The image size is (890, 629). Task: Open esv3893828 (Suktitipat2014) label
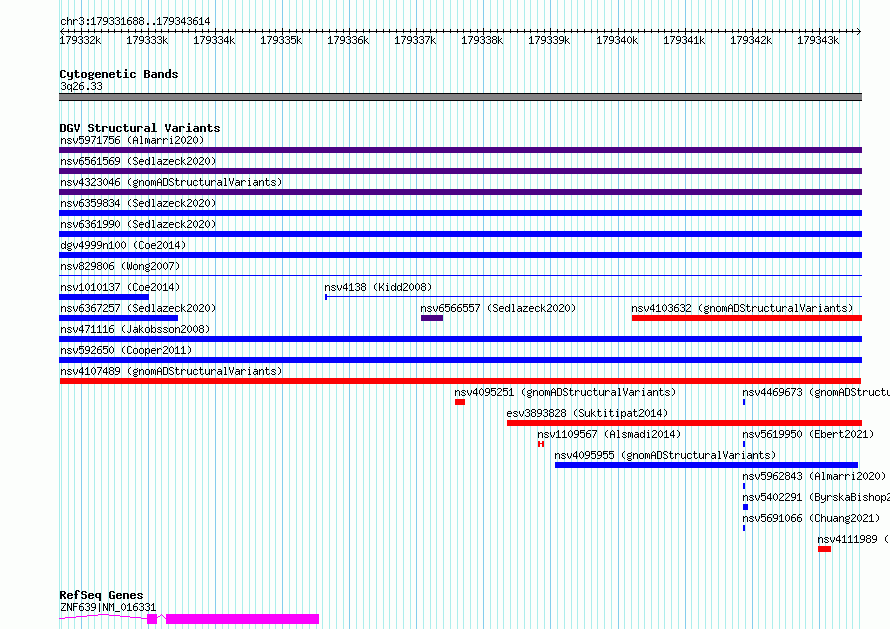pos(587,413)
